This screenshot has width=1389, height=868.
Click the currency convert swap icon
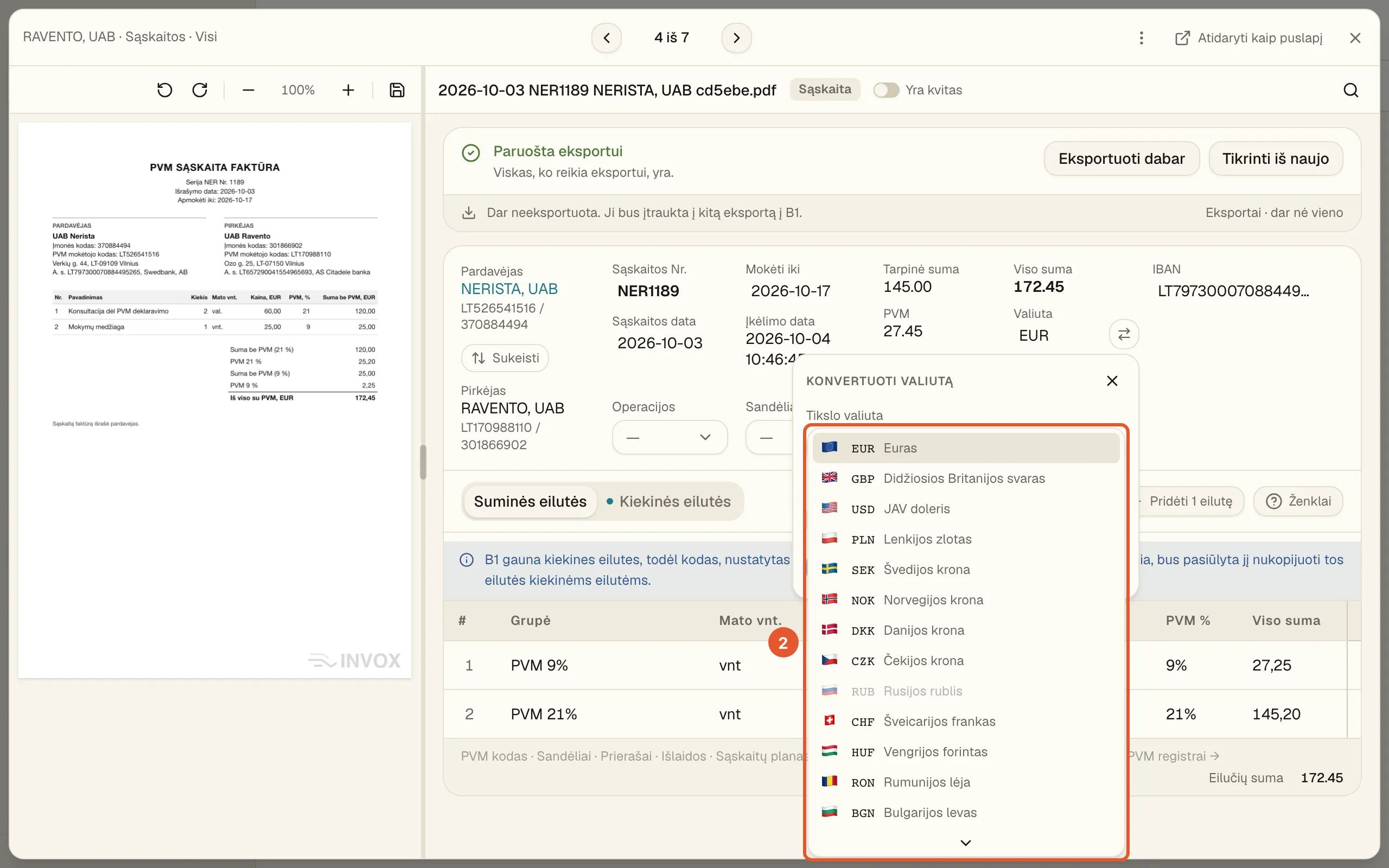(x=1124, y=334)
